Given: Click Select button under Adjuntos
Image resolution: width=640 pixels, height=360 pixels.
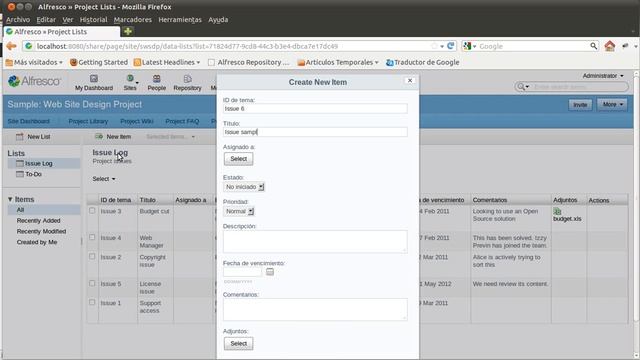Looking at the screenshot, I should pos(238,344).
